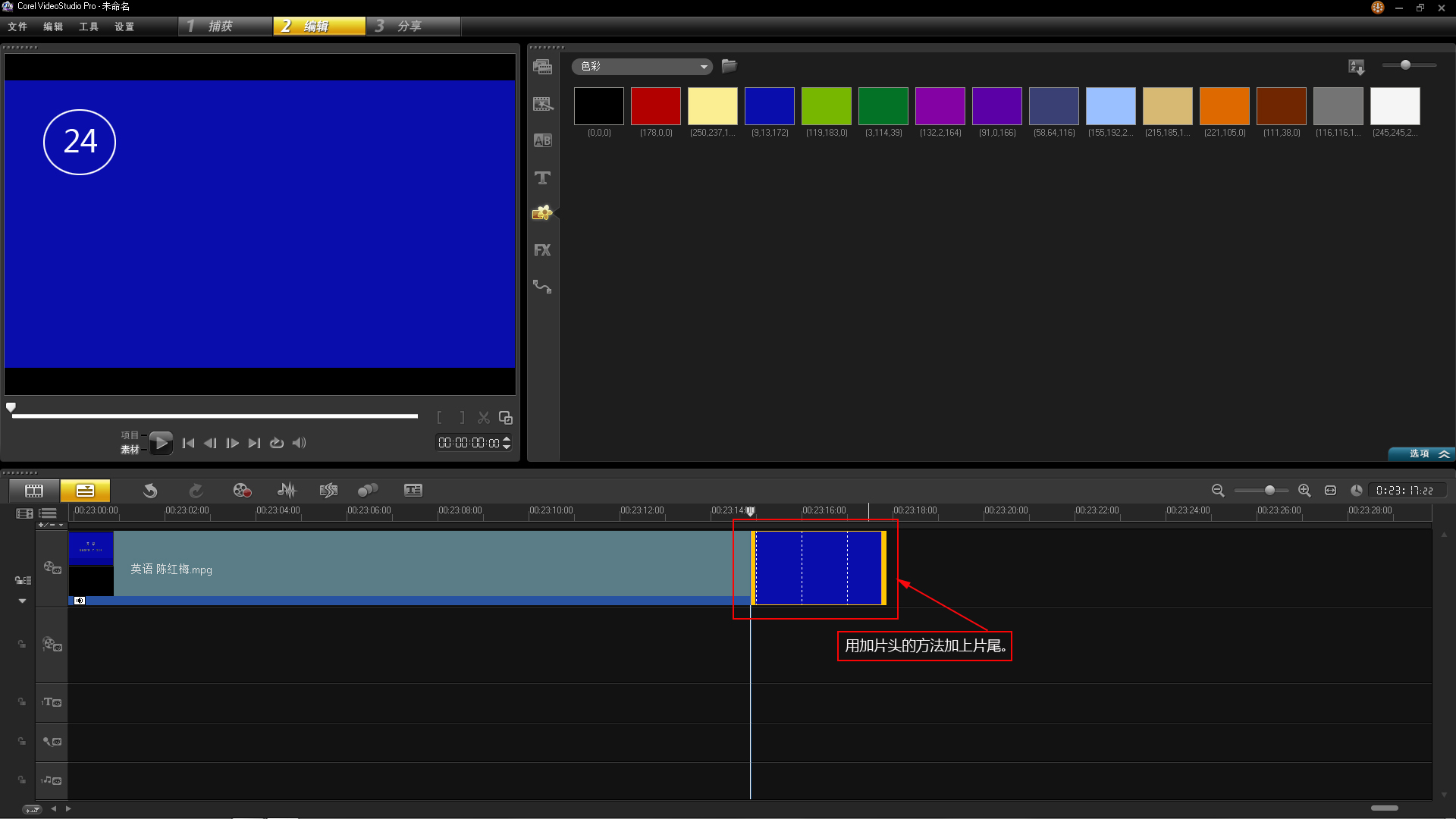Image resolution: width=1456 pixels, height=819 pixels.
Task: Open the FX filter library
Action: 542,250
